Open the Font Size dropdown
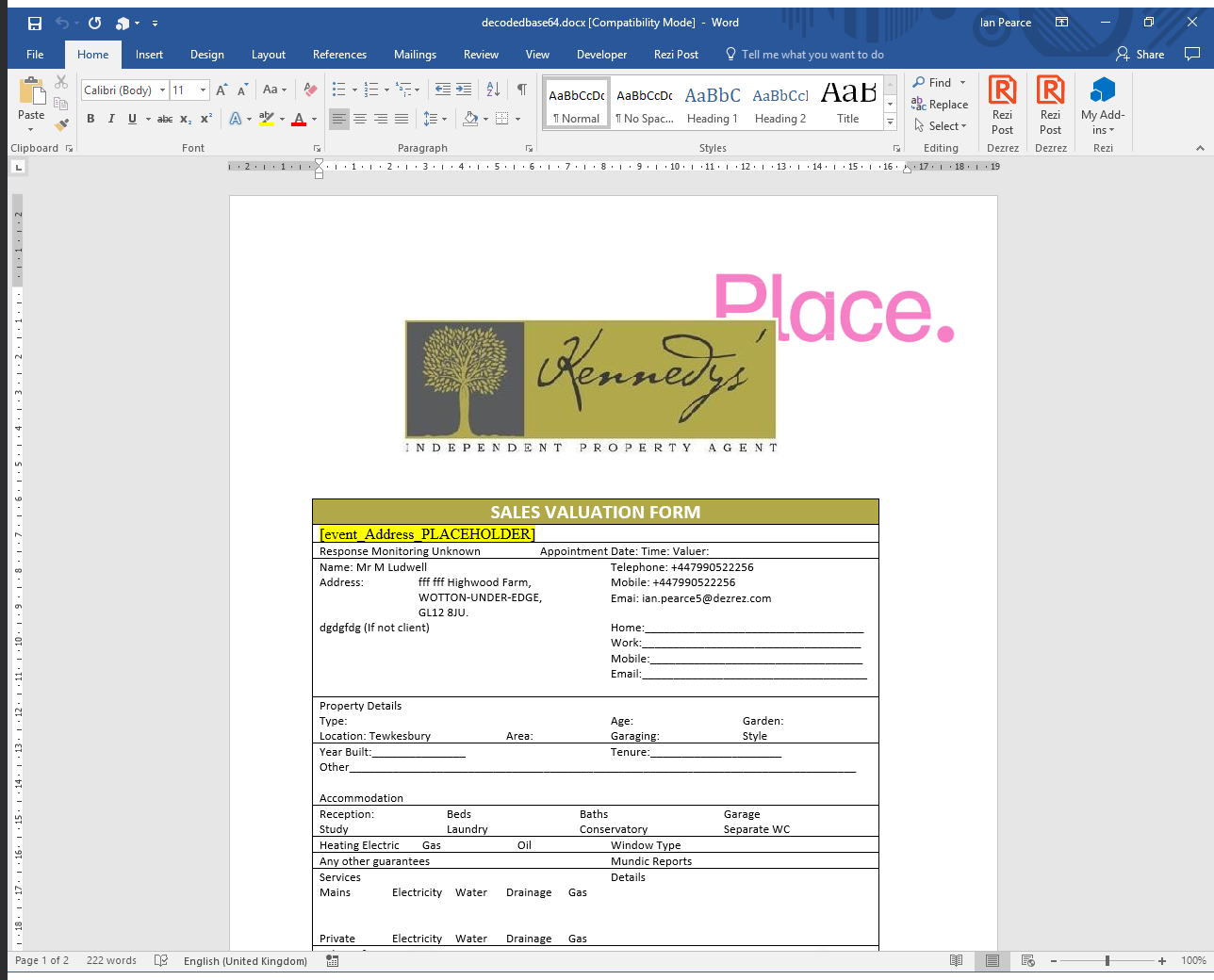The width and height of the screenshot is (1214, 980). pyautogui.click(x=201, y=90)
